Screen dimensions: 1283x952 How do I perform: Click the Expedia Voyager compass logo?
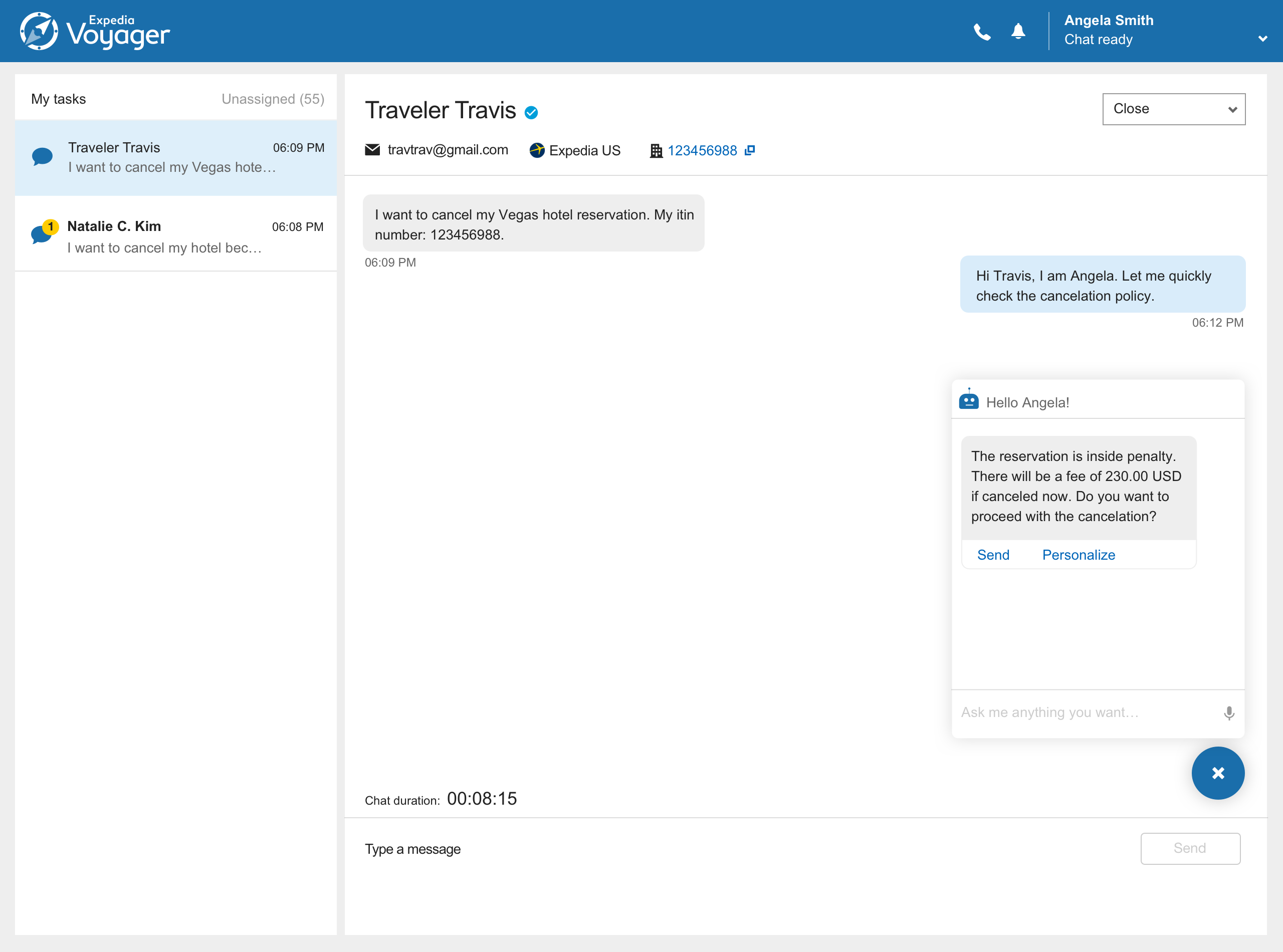(x=39, y=31)
